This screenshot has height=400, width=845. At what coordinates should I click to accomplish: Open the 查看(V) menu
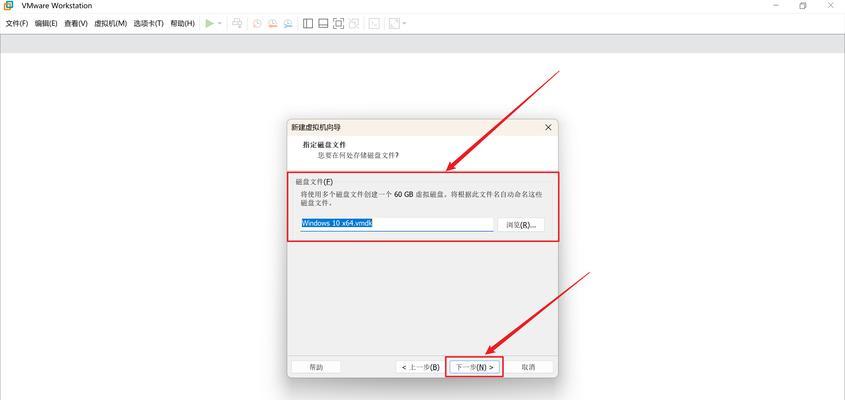click(75, 24)
